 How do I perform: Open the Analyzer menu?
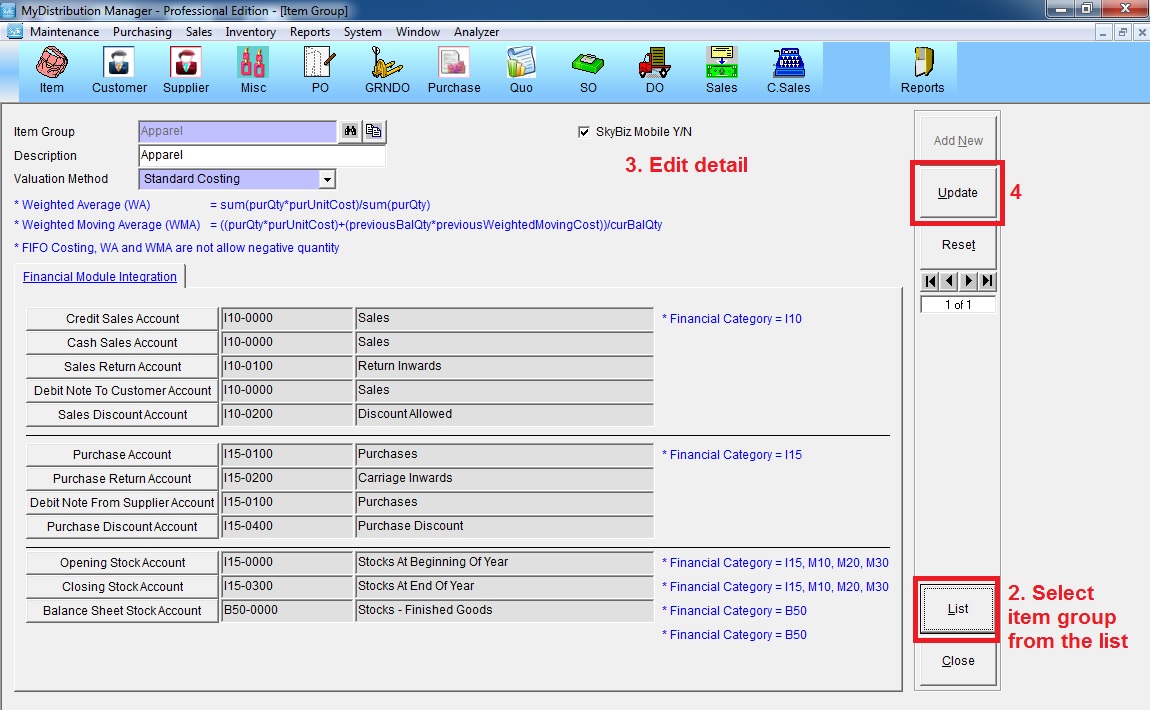pyautogui.click(x=476, y=32)
